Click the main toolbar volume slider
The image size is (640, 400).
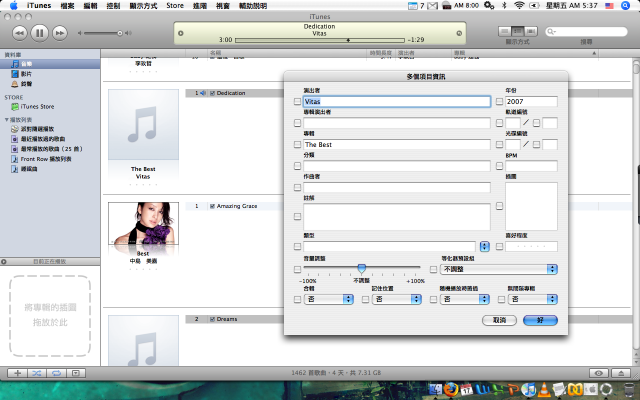tap(103, 33)
